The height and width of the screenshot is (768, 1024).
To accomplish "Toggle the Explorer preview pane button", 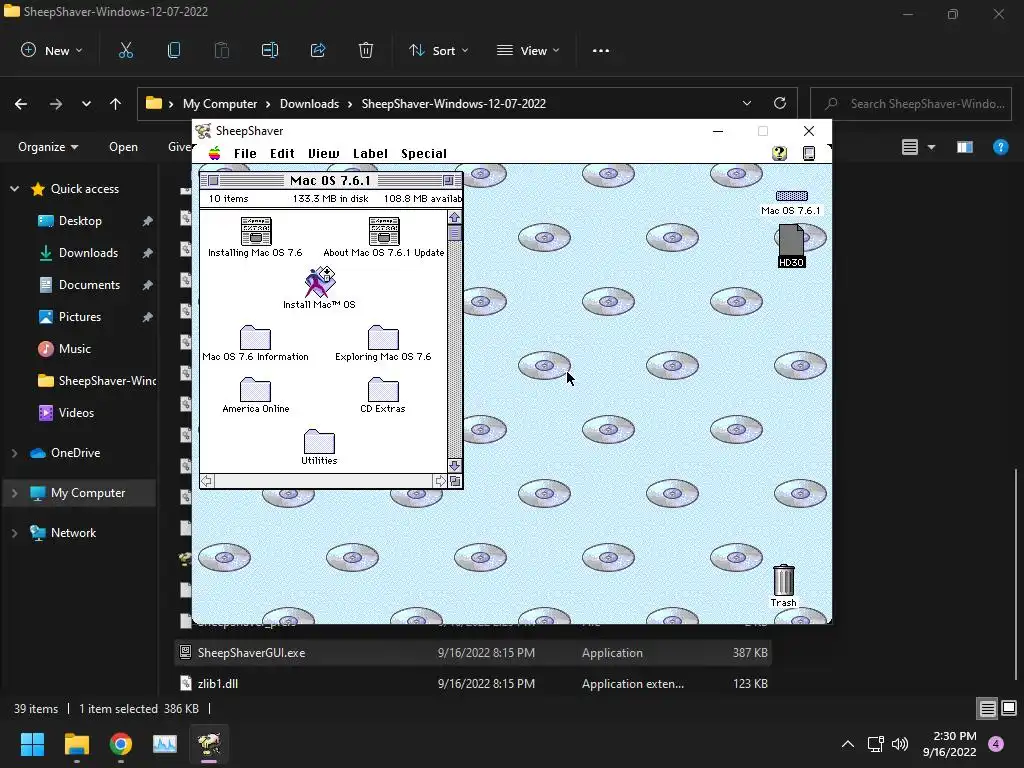I will [965, 147].
